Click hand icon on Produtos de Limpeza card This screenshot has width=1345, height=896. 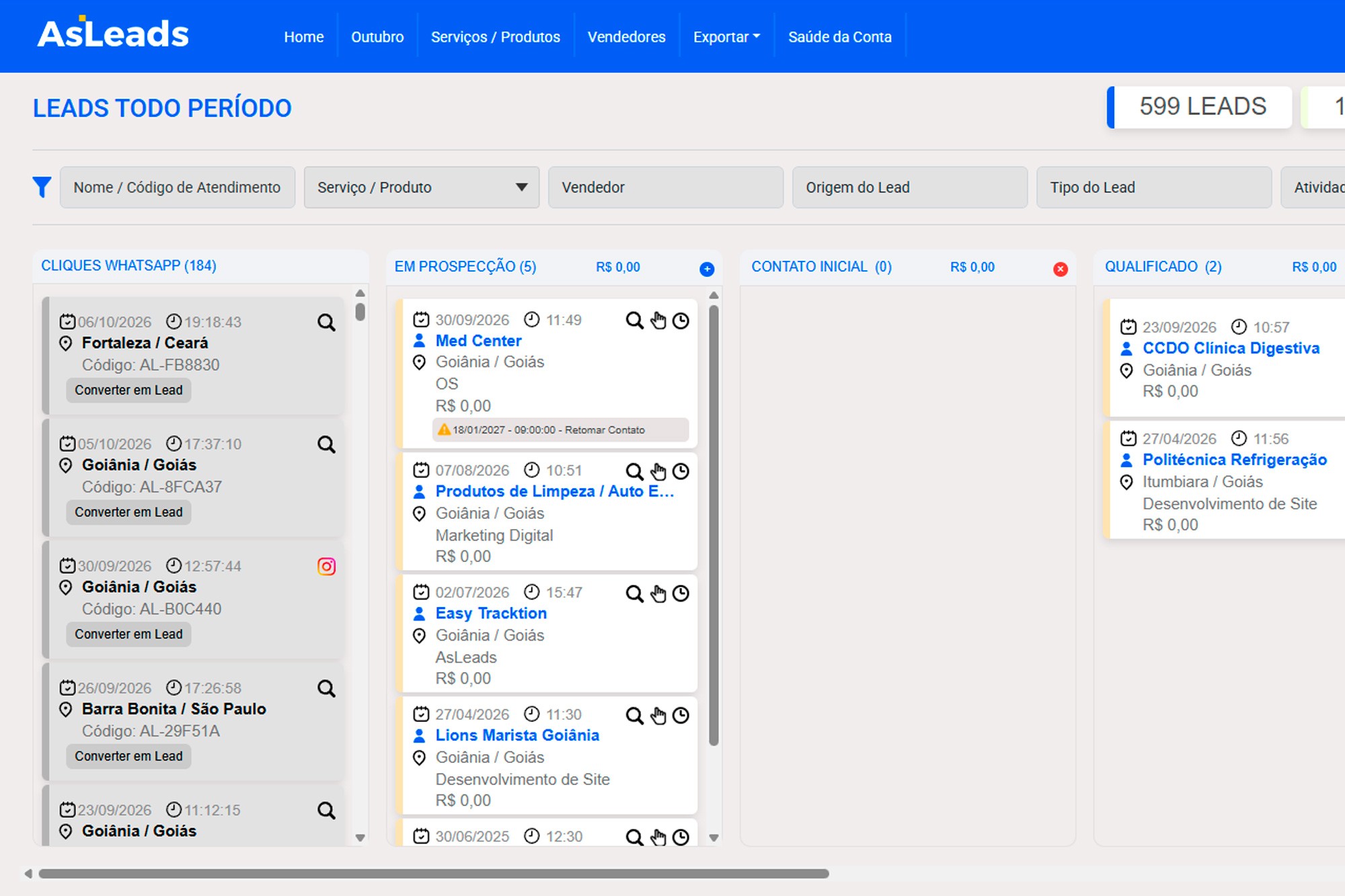658,471
